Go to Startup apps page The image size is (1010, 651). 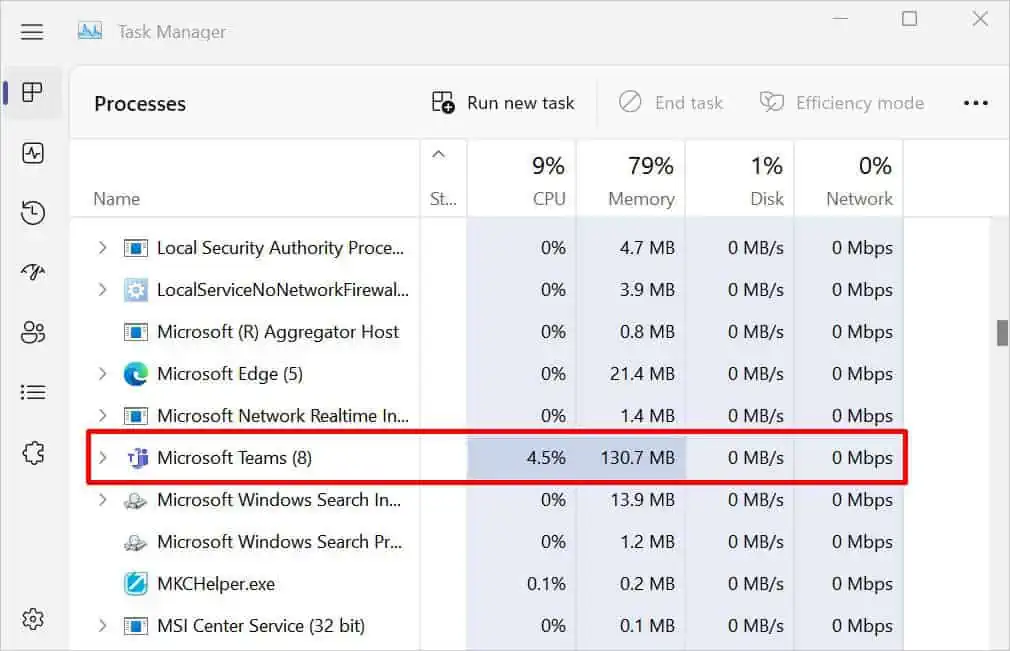click(33, 273)
